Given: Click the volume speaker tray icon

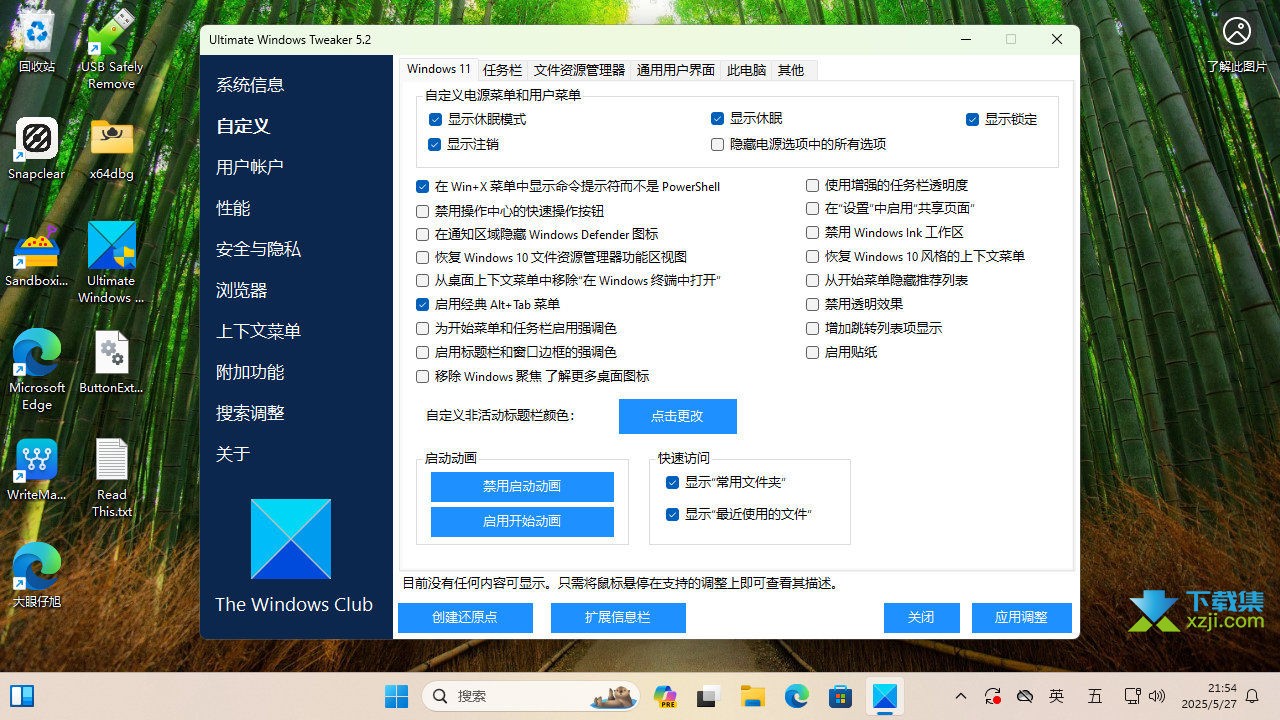Looking at the screenshot, I should click(1158, 696).
